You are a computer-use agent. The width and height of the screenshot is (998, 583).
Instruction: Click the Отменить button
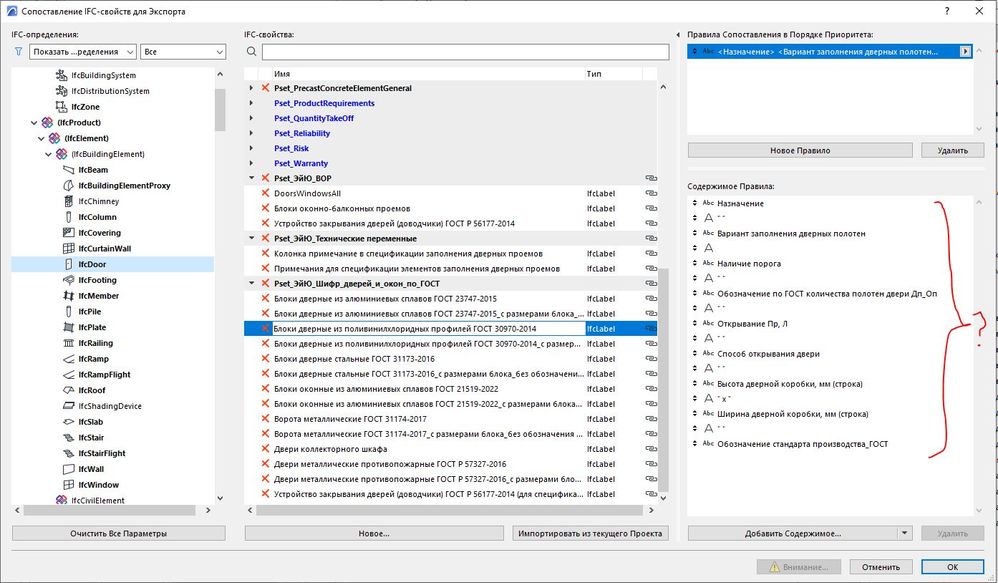tap(881, 567)
